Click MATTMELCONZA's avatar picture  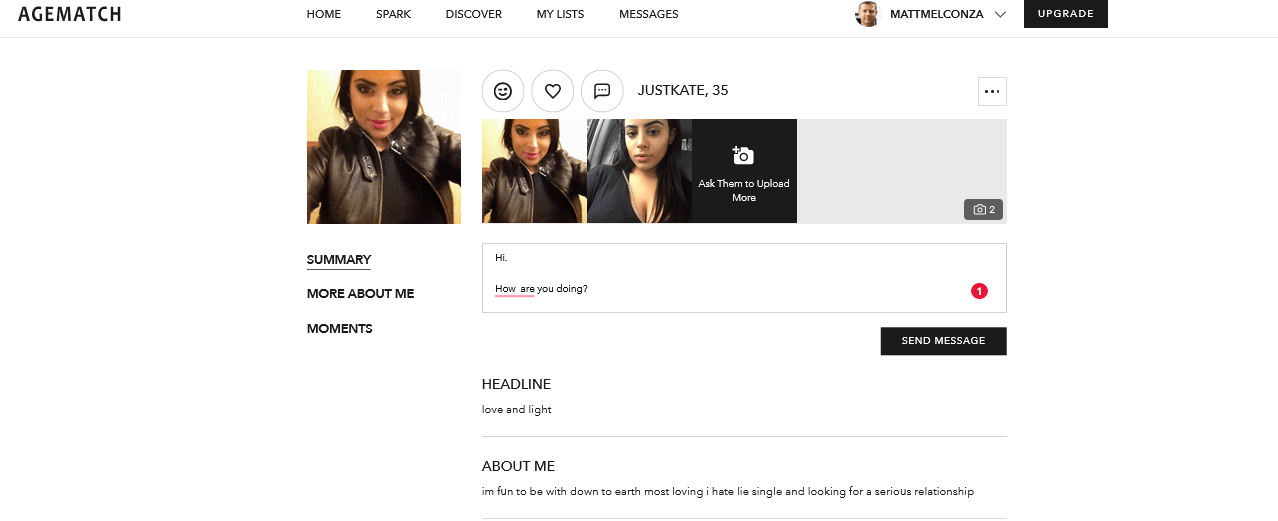click(867, 14)
